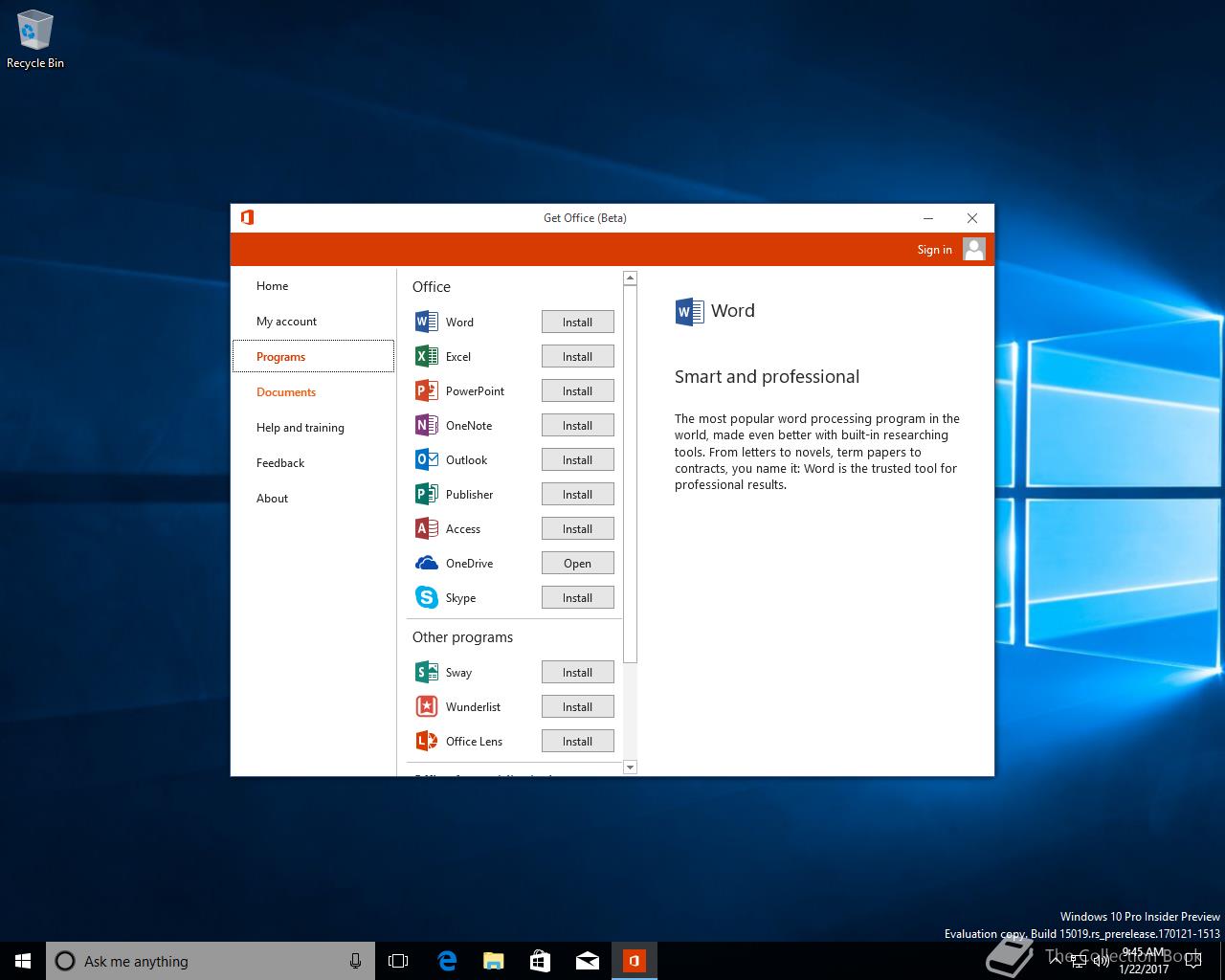Click the Skype icon
The height and width of the screenshot is (980, 1225).
tap(426, 598)
